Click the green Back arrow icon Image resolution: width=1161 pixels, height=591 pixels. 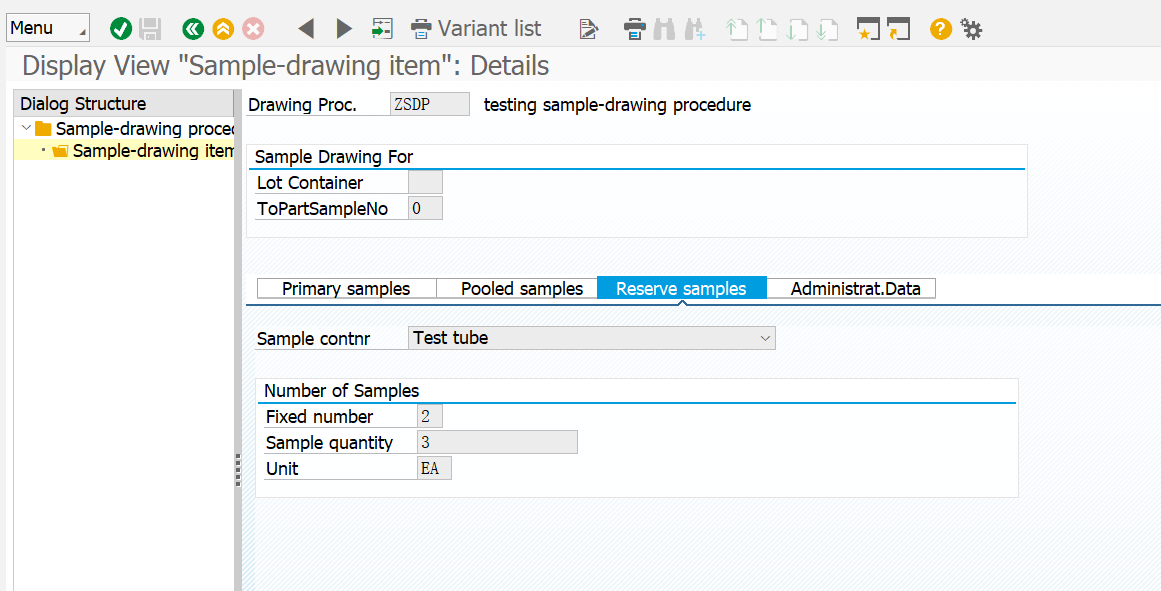(x=193, y=29)
